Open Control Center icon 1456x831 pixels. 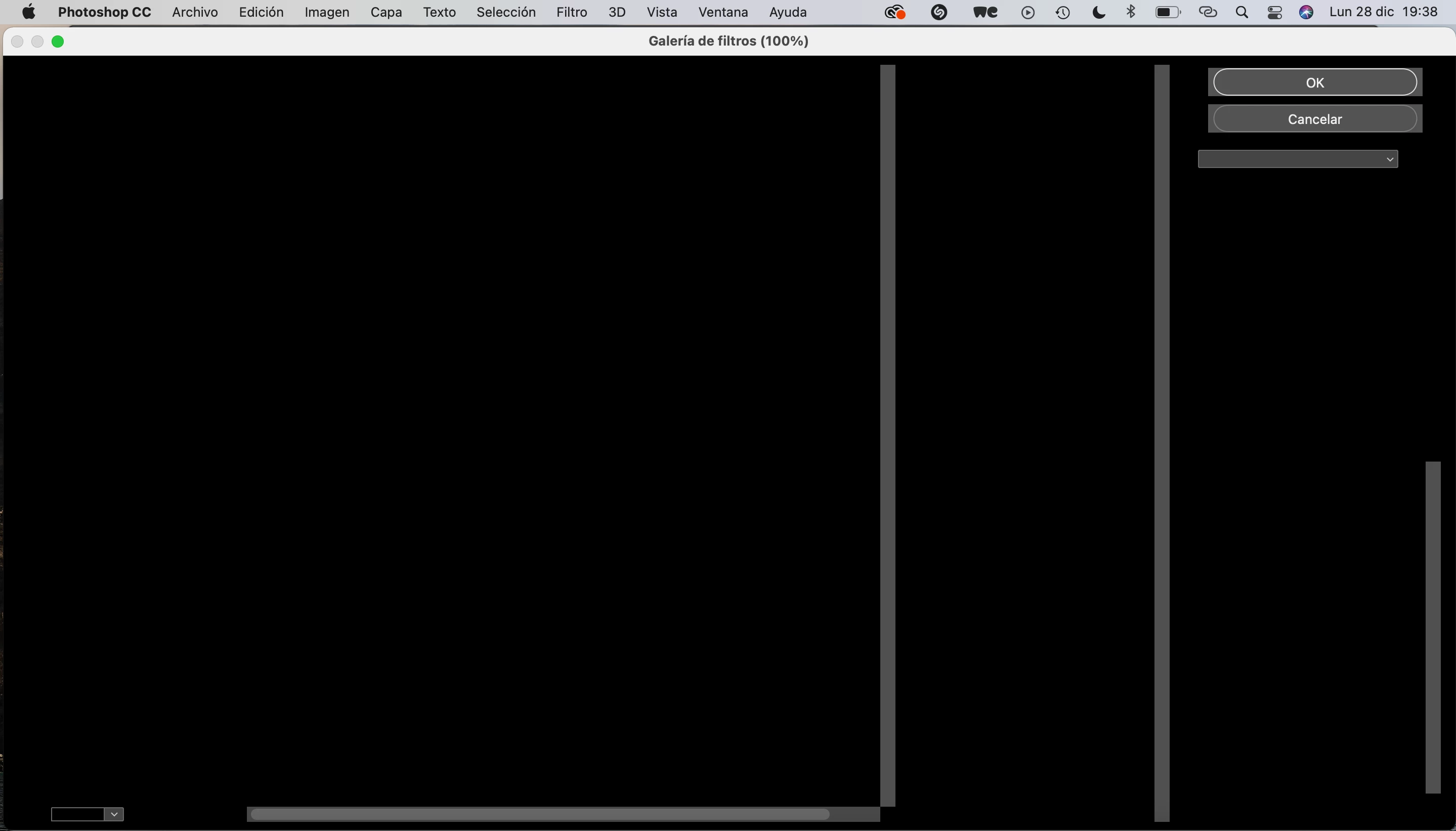coord(1274,12)
